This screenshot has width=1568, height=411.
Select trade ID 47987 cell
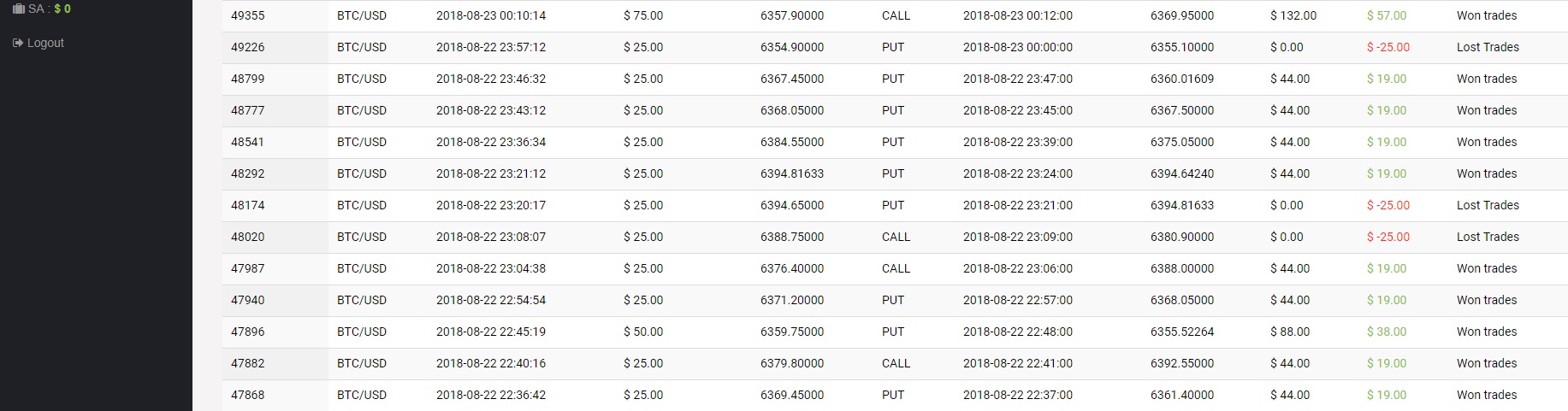[248, 268]
